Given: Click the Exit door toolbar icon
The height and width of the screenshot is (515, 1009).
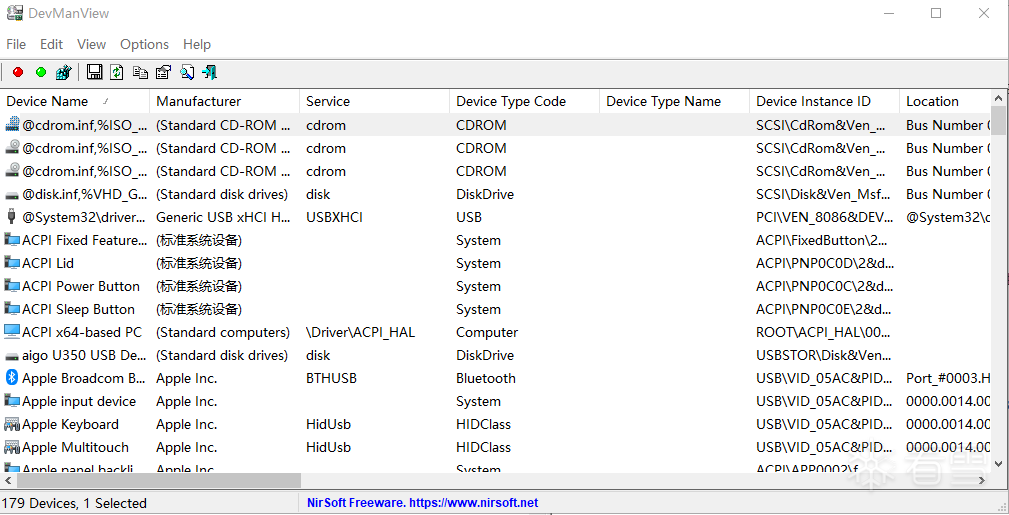Looking at the screenshot, I should point(210,72).
